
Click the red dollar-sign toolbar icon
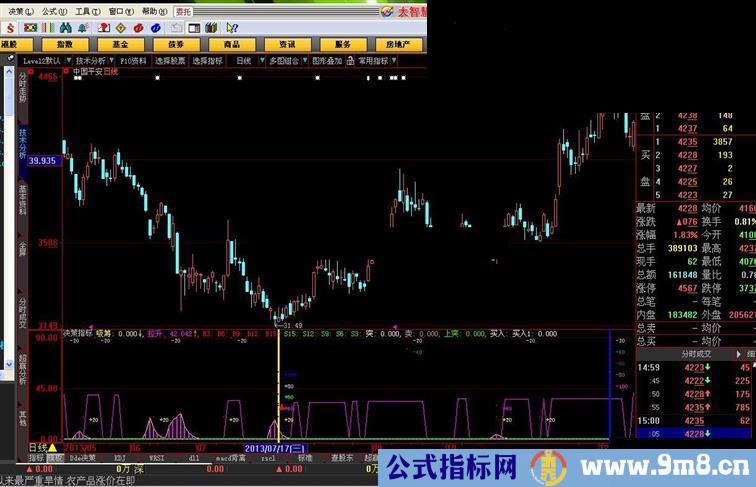click(x=10, y=27)
